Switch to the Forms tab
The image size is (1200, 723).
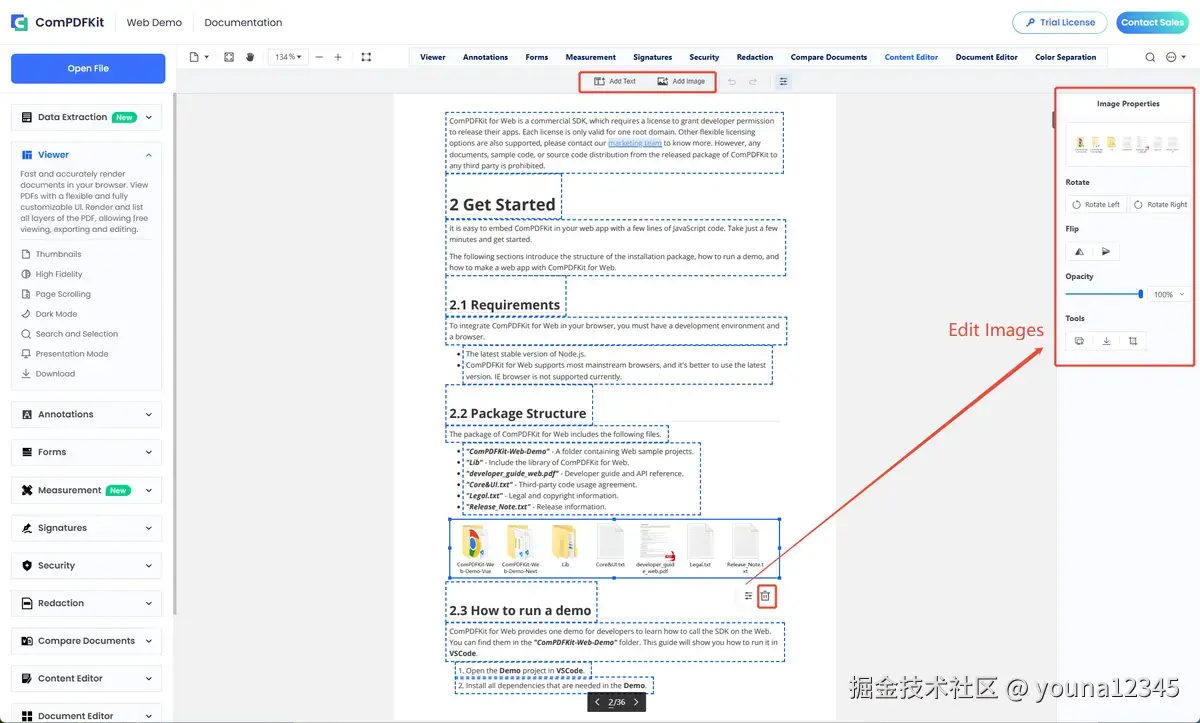click(537, 57)
